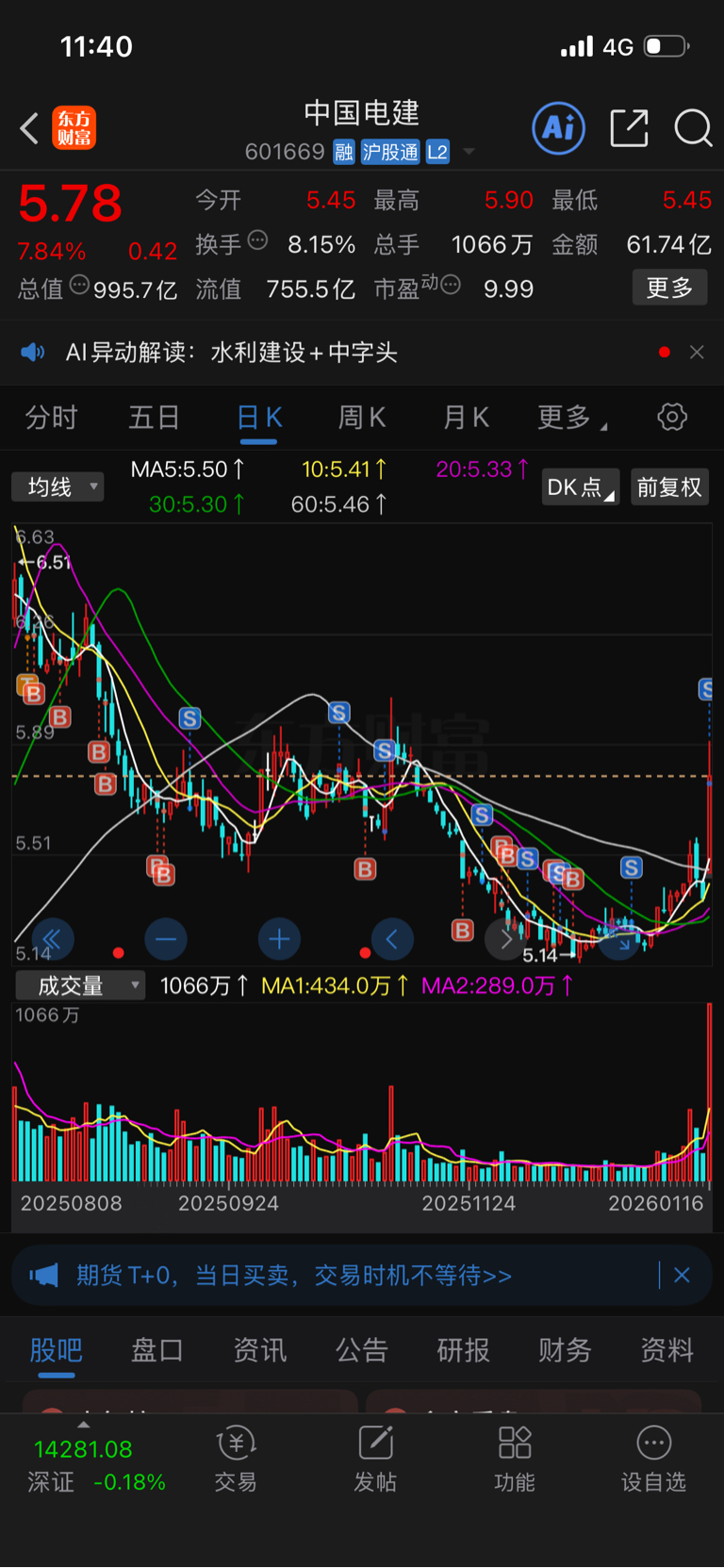Open 研报 tab

point(464,1350)
